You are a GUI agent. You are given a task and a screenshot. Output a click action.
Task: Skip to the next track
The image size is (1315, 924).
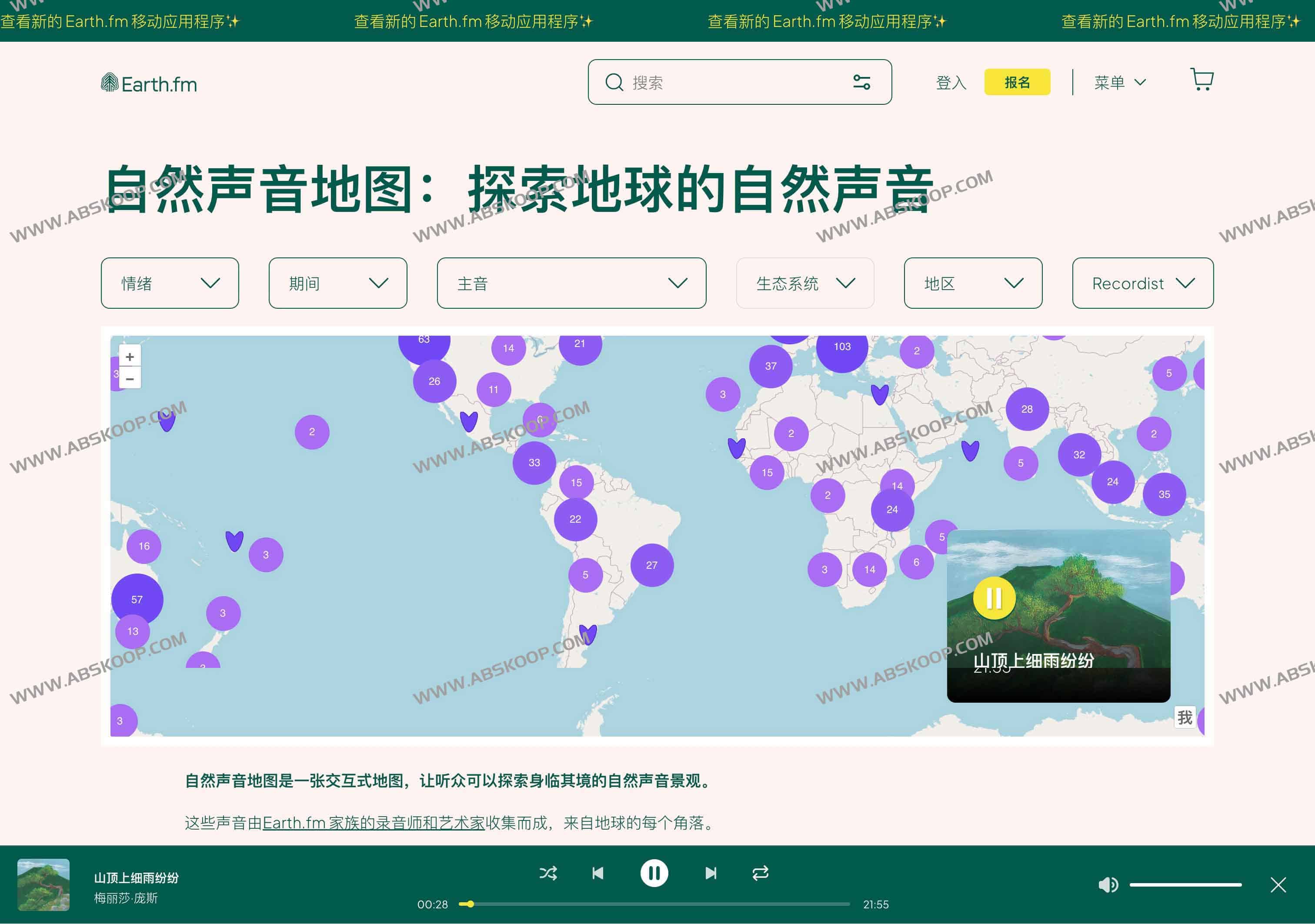coord(710,873)
